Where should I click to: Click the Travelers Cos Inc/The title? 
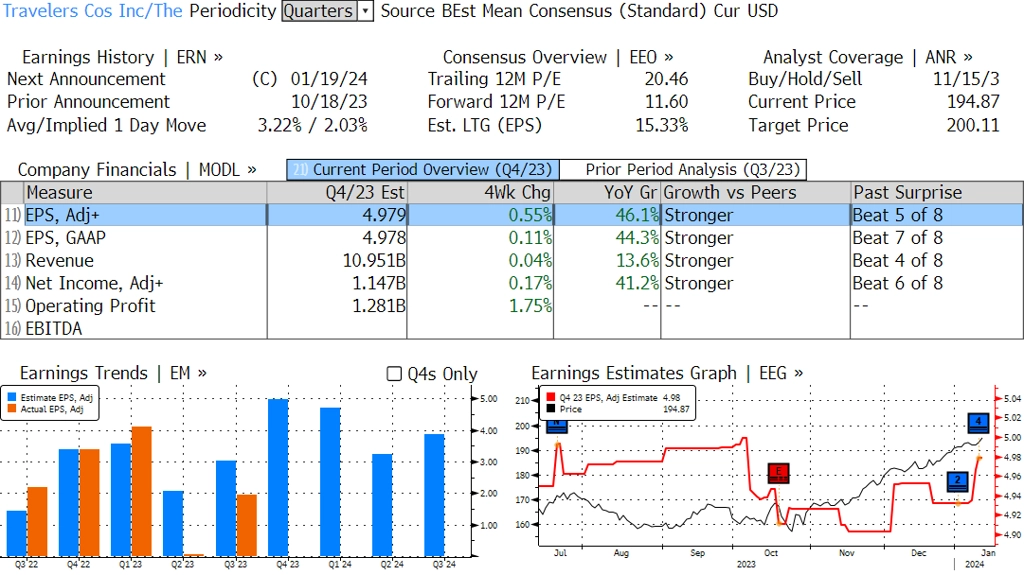93,11
